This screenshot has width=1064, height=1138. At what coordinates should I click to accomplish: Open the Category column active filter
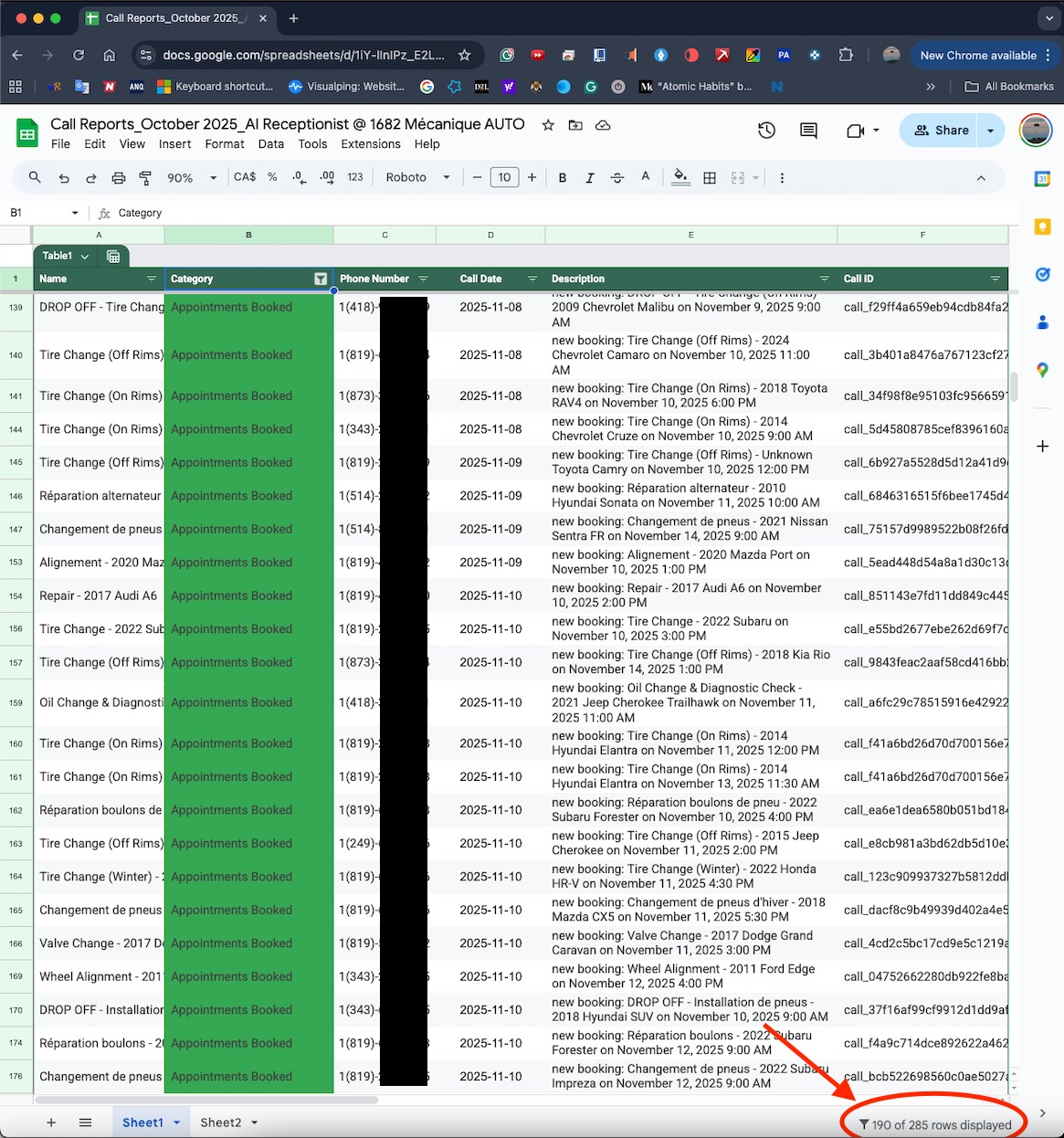321,279
